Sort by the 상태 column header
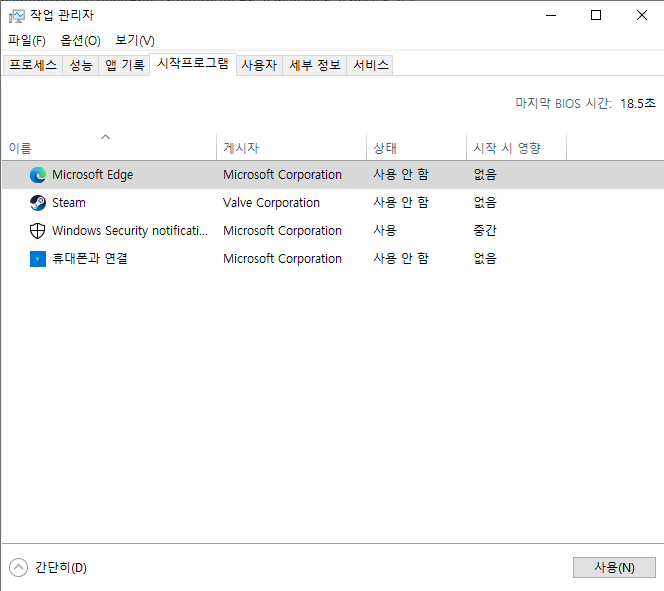Viewport: 664px width, 591px height. (x=416, y=147)
